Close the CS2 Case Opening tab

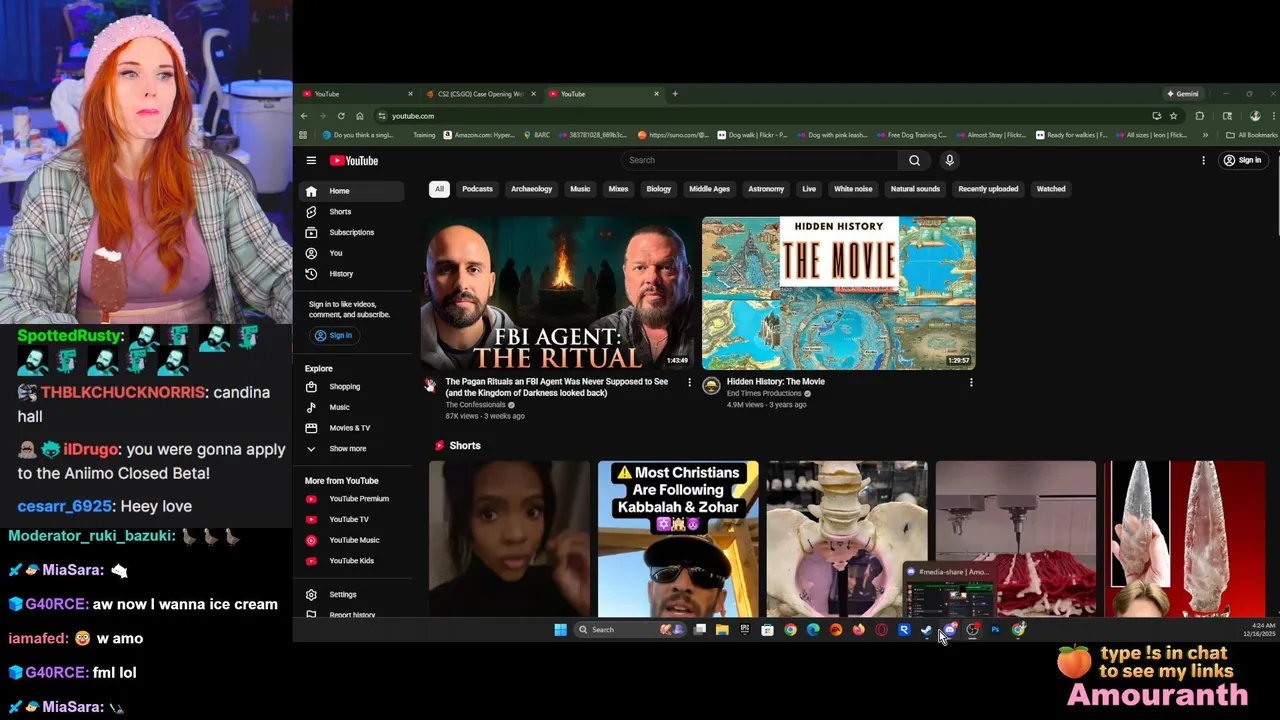[533, 94]
